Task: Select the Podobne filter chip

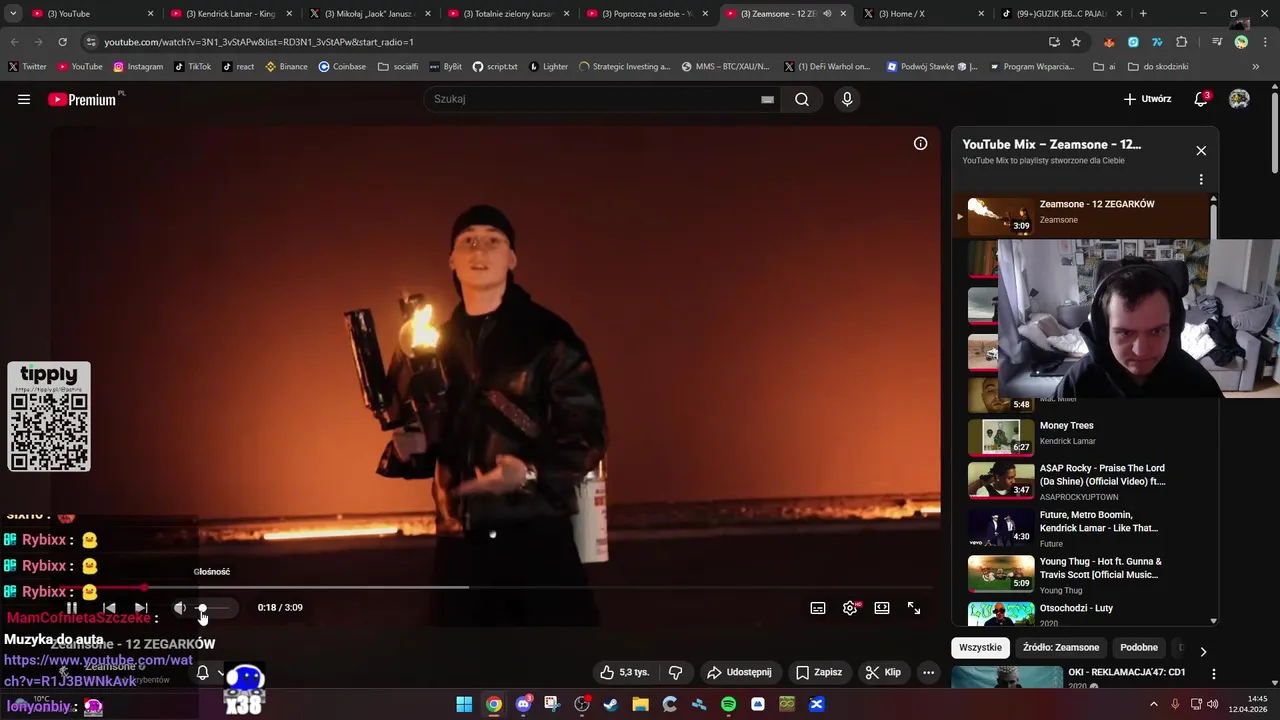Action: pos(1139,647)
